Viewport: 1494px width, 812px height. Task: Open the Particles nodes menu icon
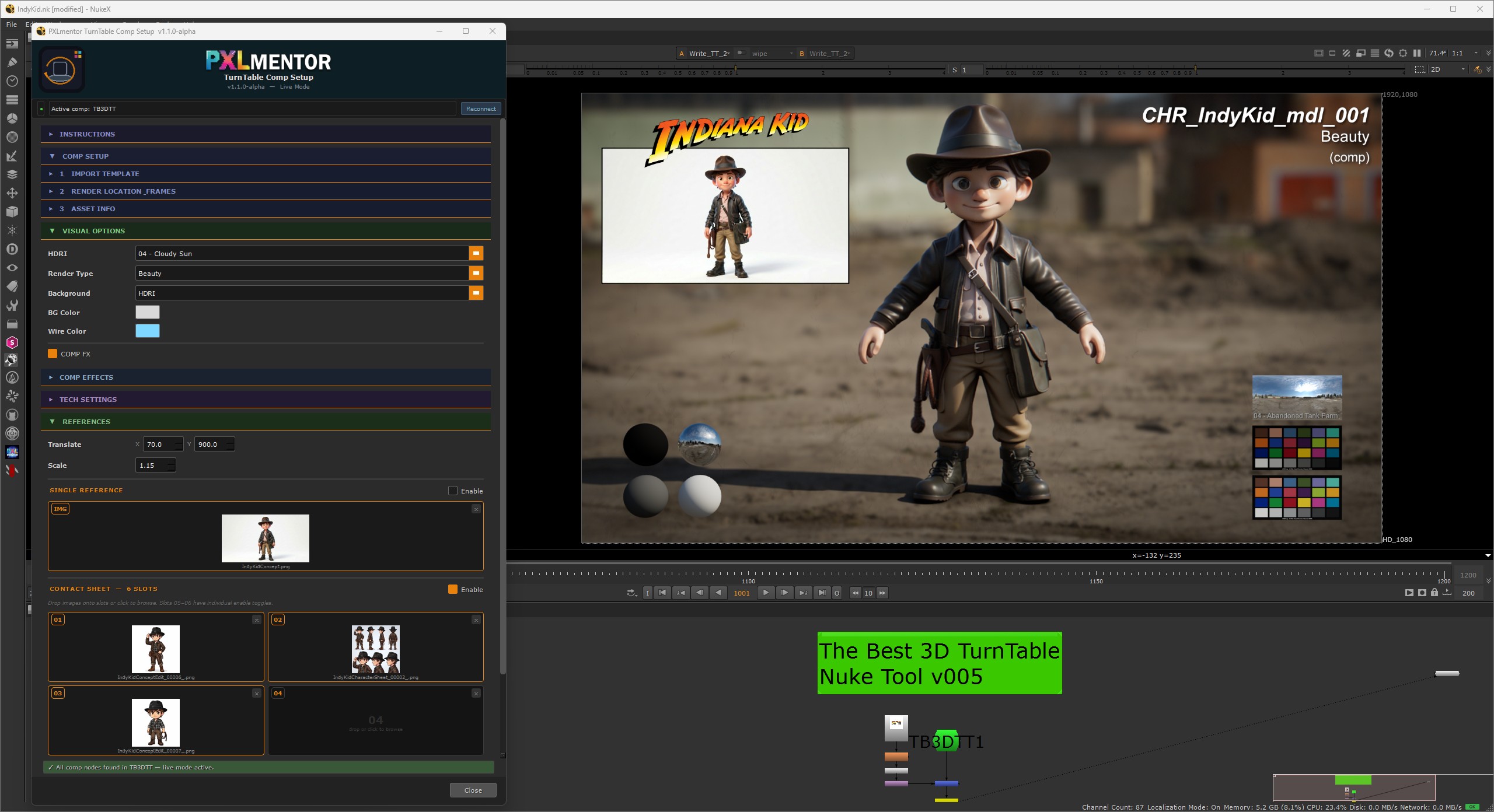click(x=12, y=230)
